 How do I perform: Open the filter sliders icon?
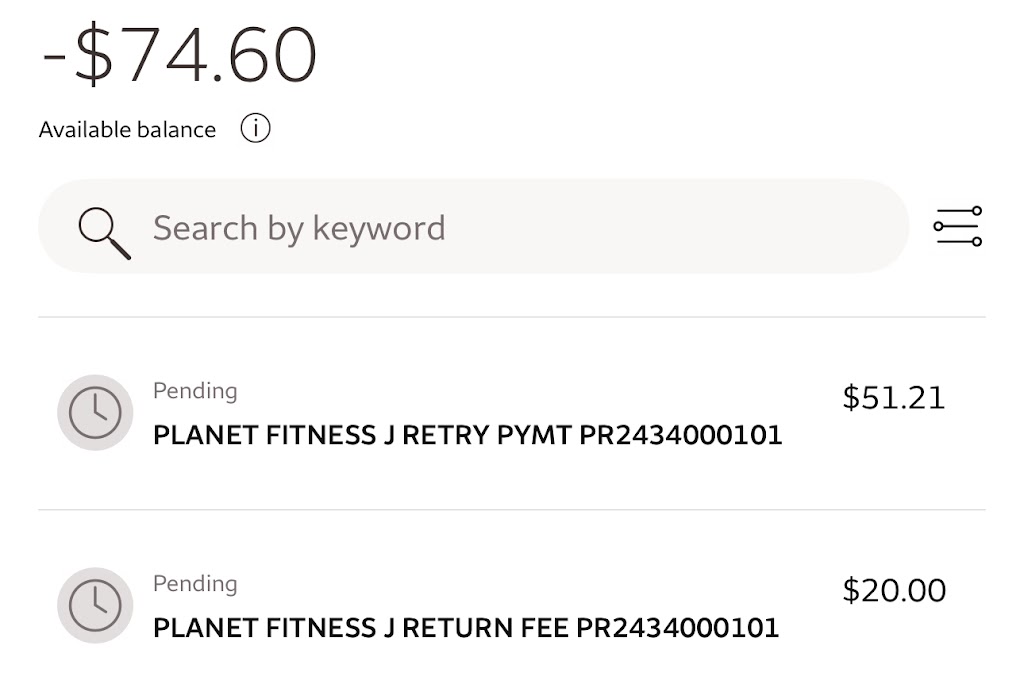[957, 227]
